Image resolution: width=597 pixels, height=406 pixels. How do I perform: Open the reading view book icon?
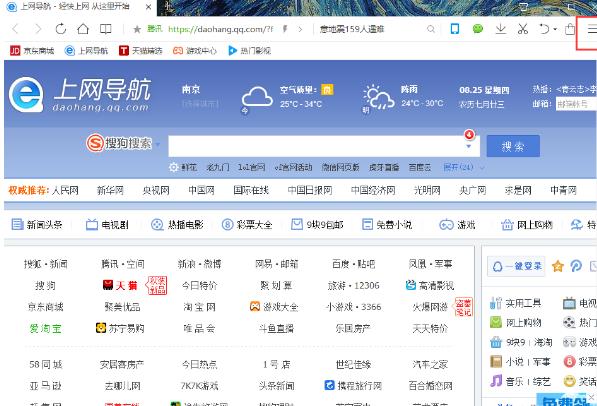click(x=105, y=29)
